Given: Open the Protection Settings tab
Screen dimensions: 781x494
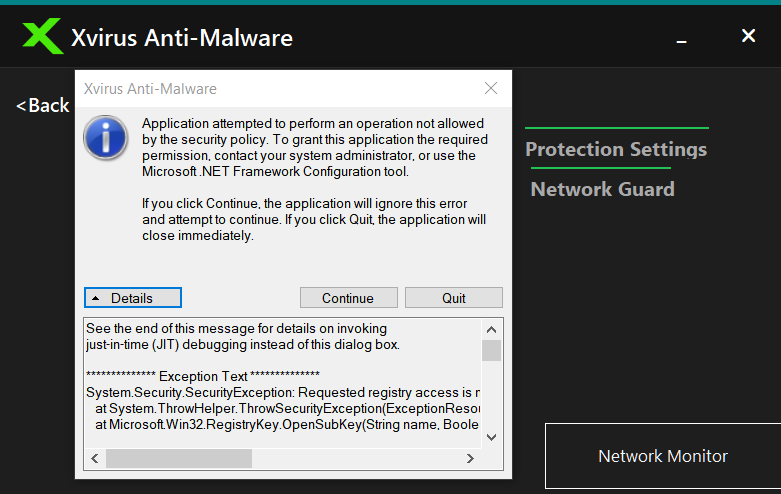Looking at the screenshot, I should pos(616,149).
